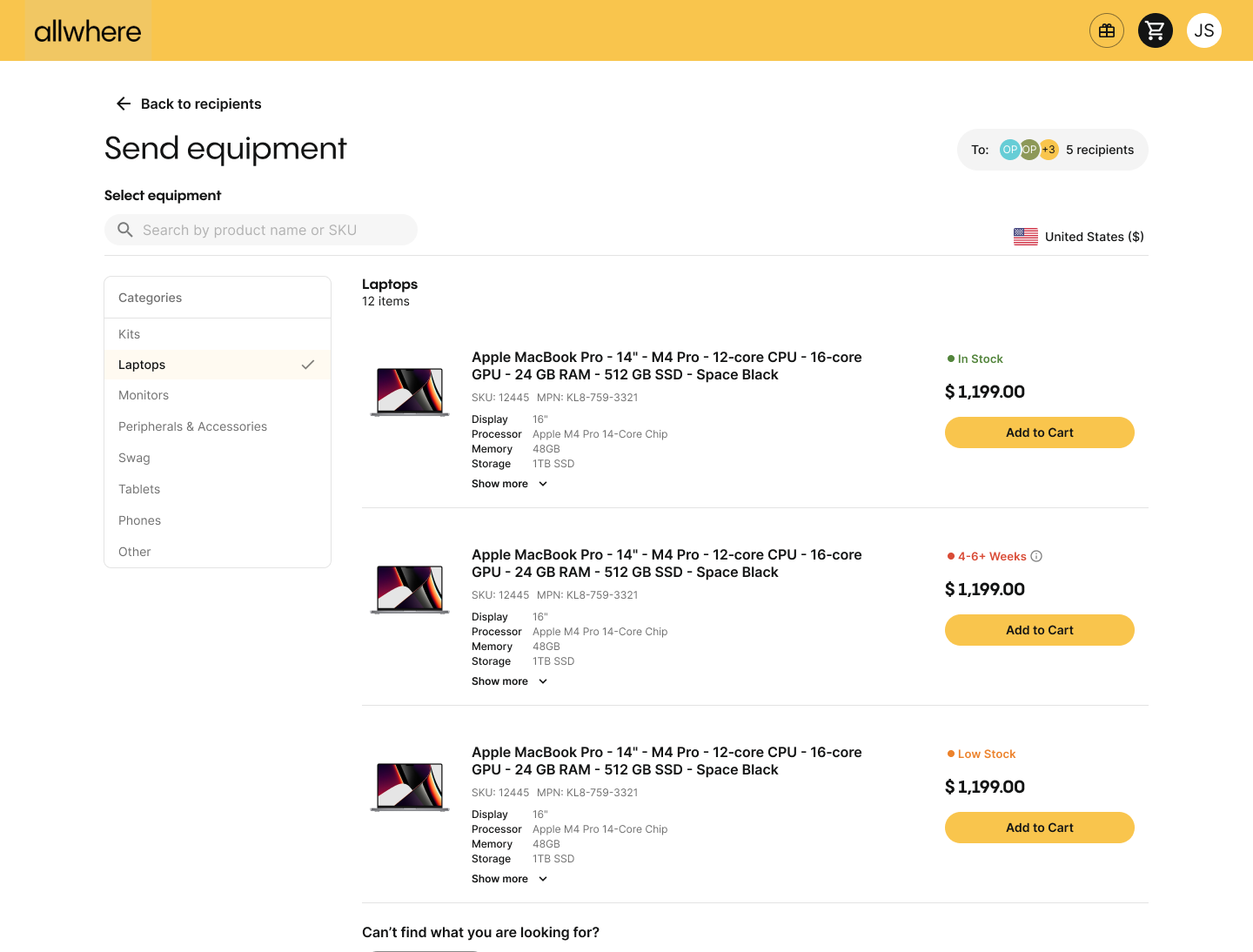Expand Show more on third MacBook
The height and width of the screenshot is (952, 1253).
pyautogui.click(x=509, y=879)
